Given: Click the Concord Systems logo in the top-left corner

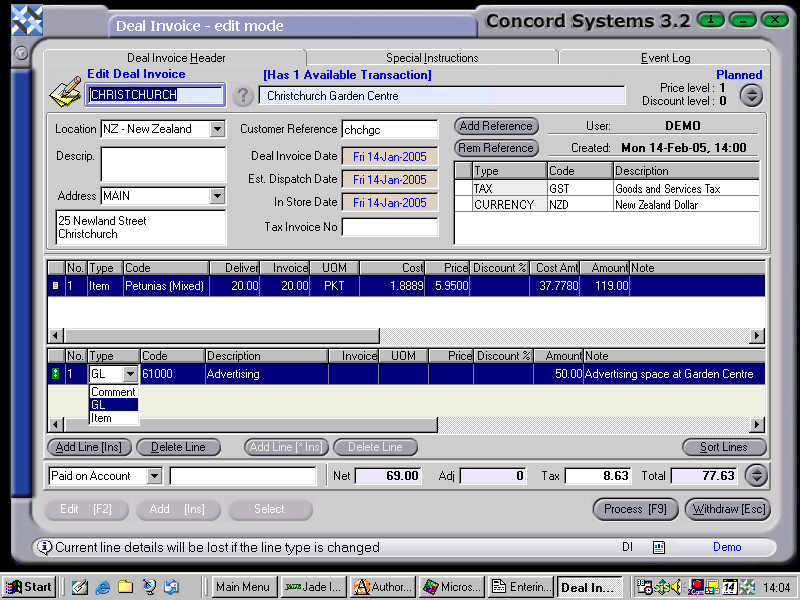Looking at the screenshot, I should [x=27, y=20].
